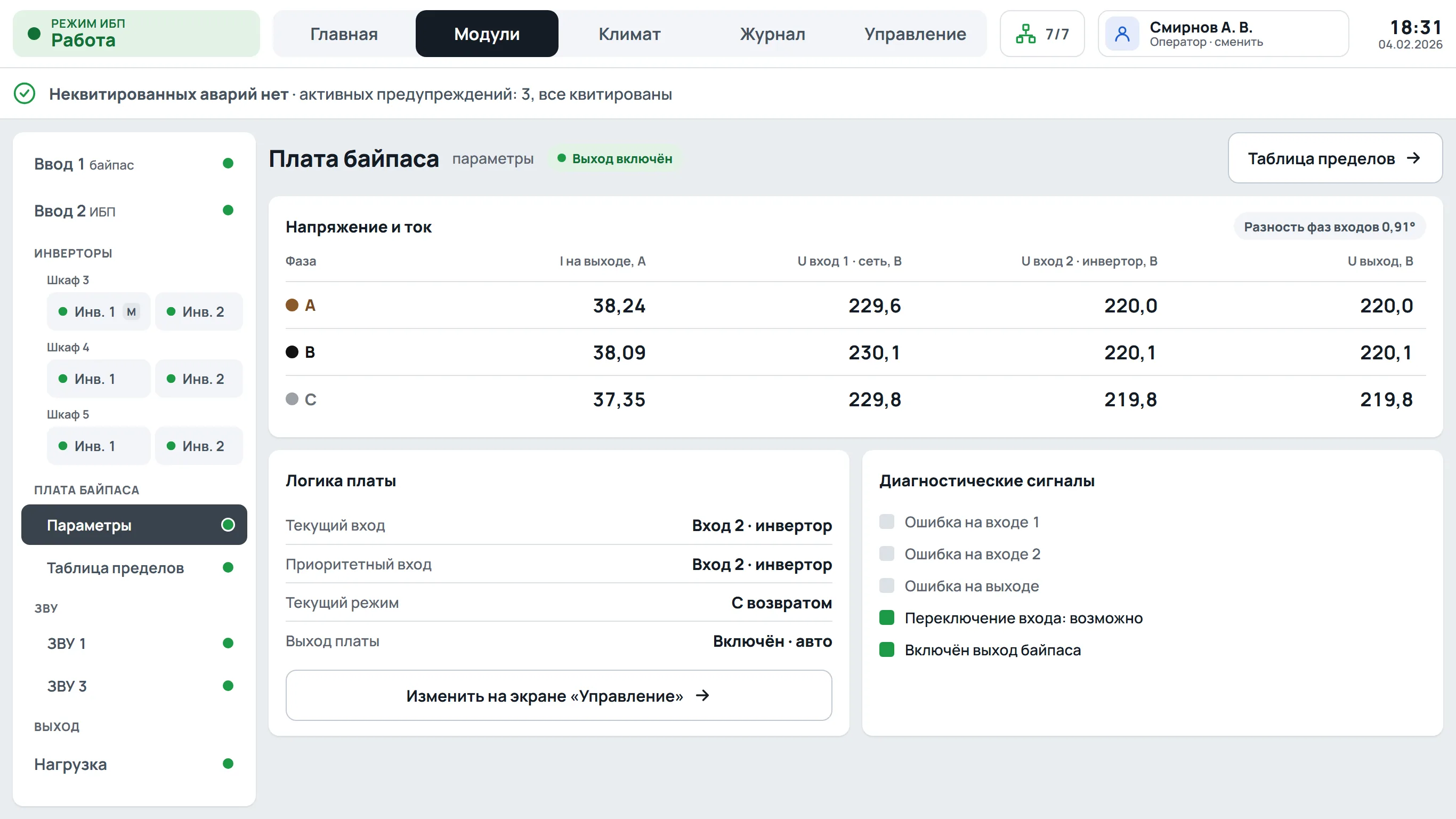Click the status ring on the Параметры item
1456x819 pixels.
click(x=228, y=525)
